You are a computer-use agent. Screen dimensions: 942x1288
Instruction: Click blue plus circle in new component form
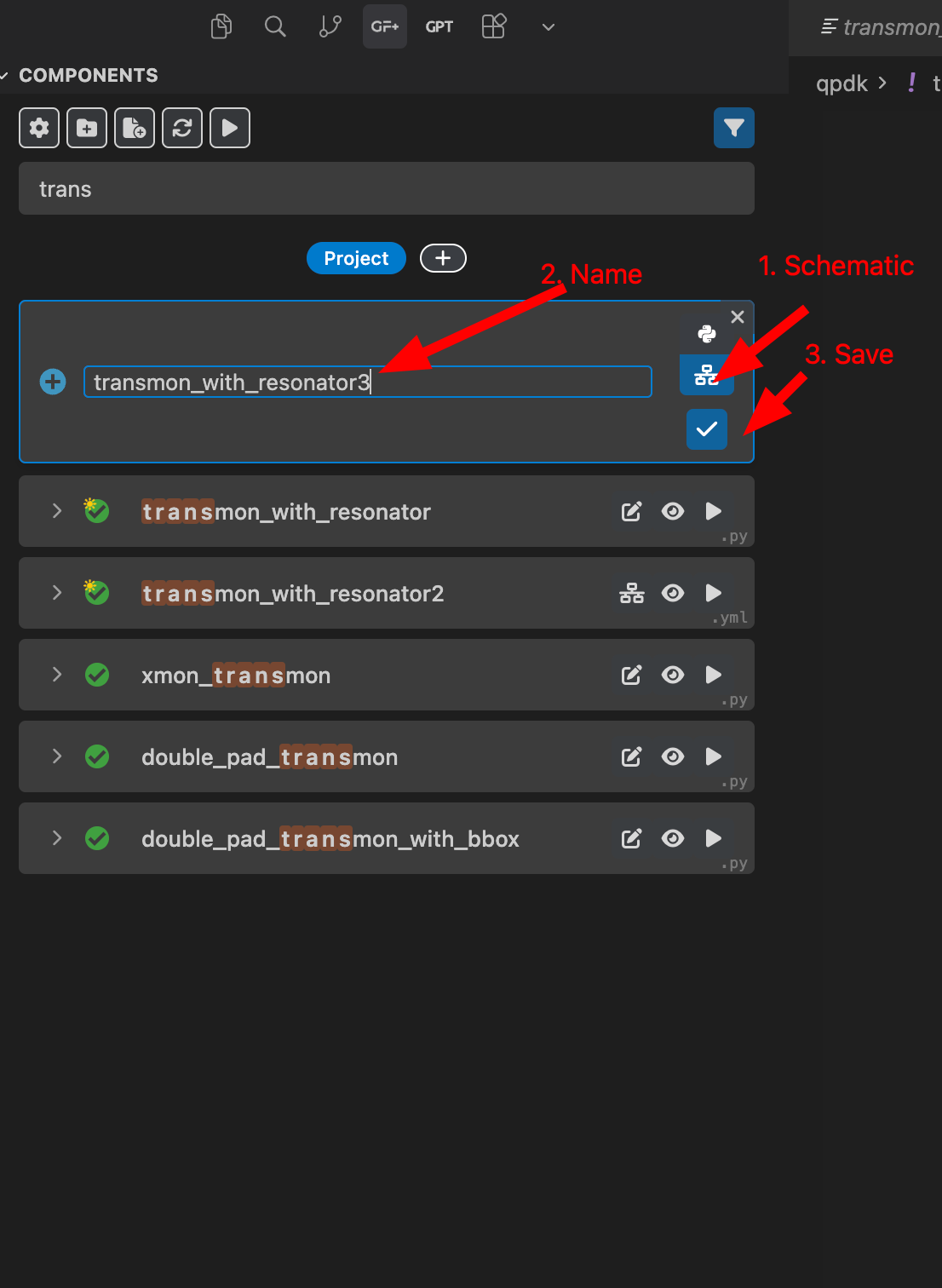(x=53, y=382)
